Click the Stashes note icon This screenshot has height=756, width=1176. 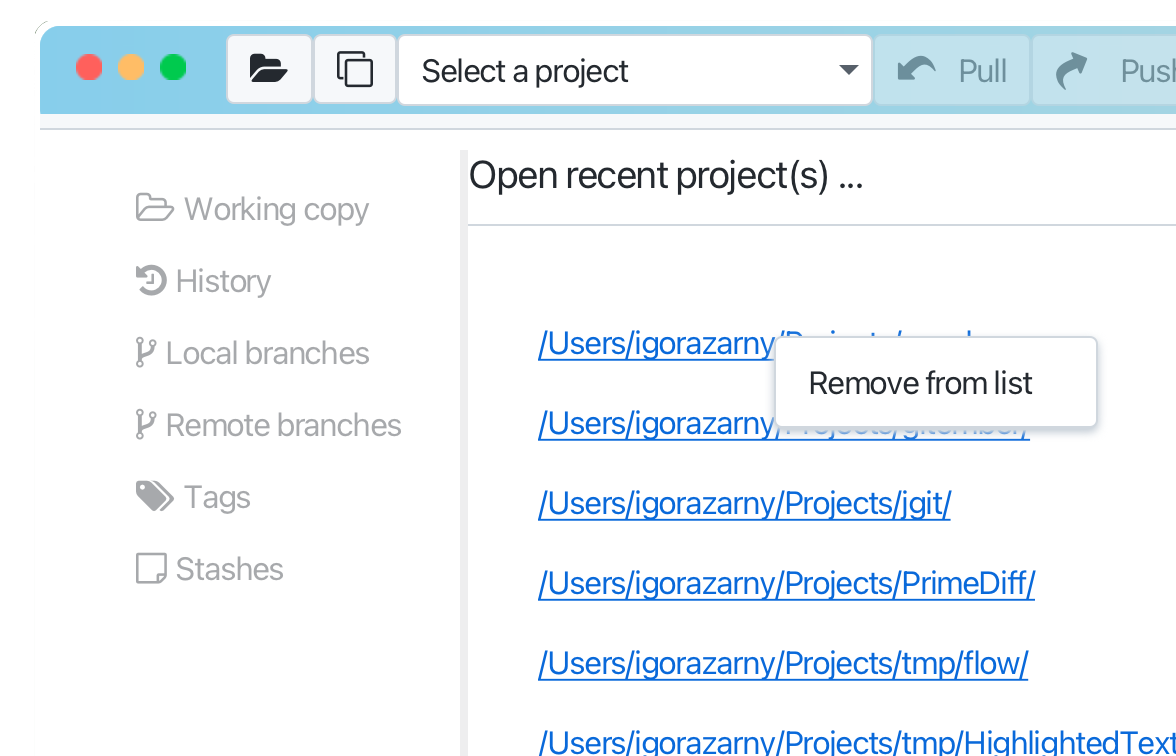click(151, 568)
